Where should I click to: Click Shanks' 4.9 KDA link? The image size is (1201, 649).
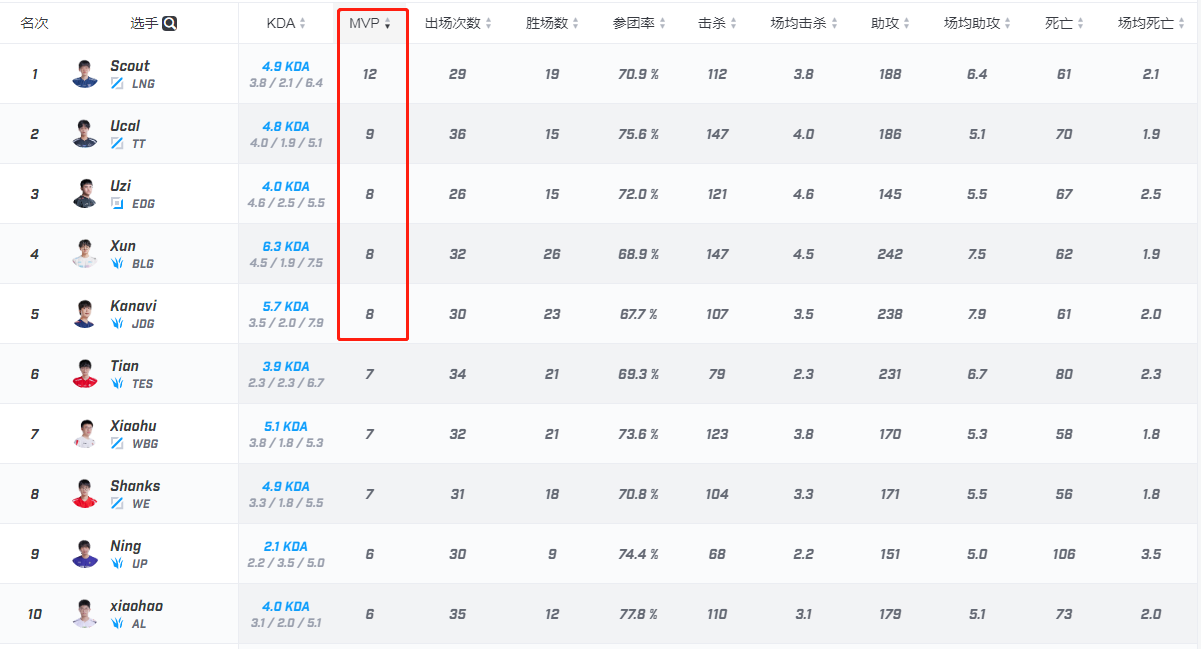click(x=286, y=486)
